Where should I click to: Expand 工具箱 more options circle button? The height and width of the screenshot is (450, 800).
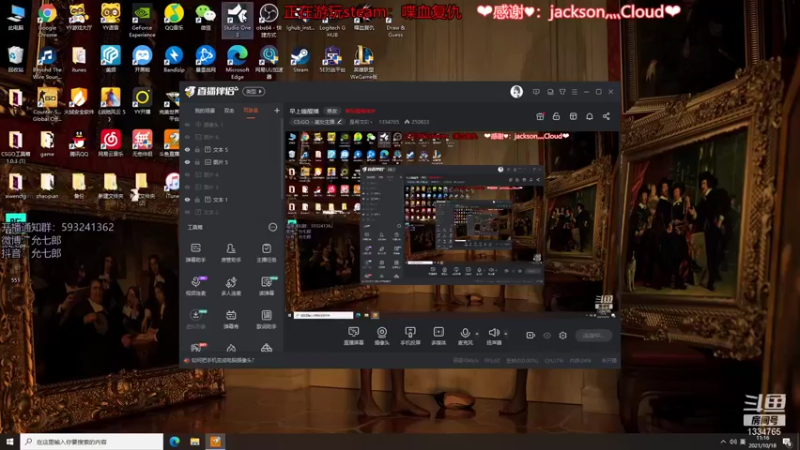[x=273, y=227]
